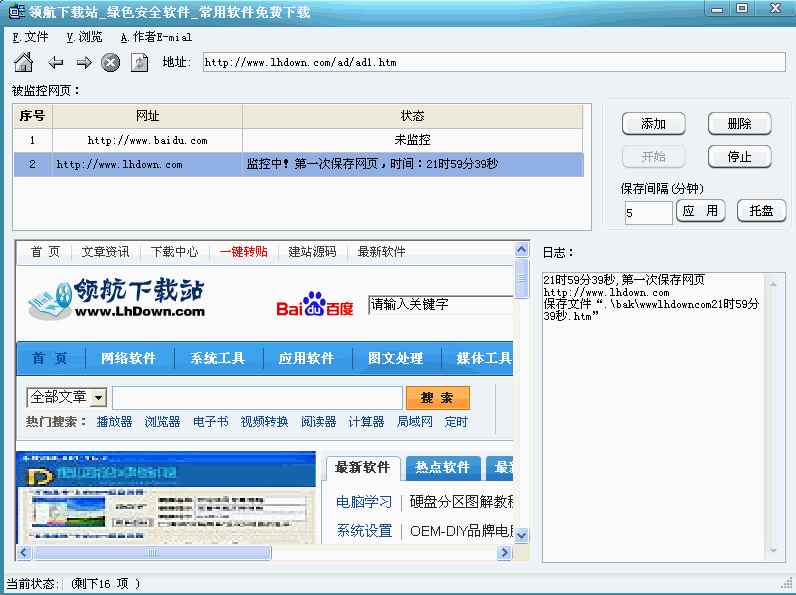
Task: Stop loading with the X circle icon
Action: tap(110, 62)
